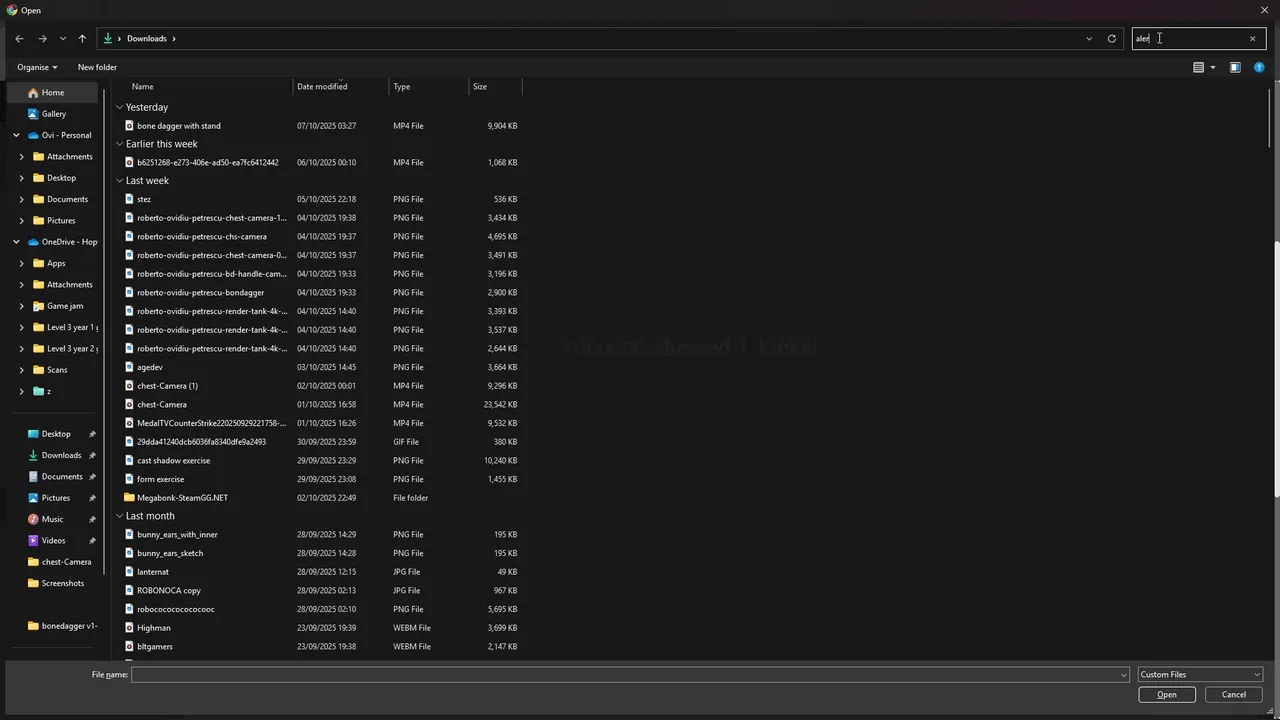Open the address bar history dropdown

coord(1089,39)
